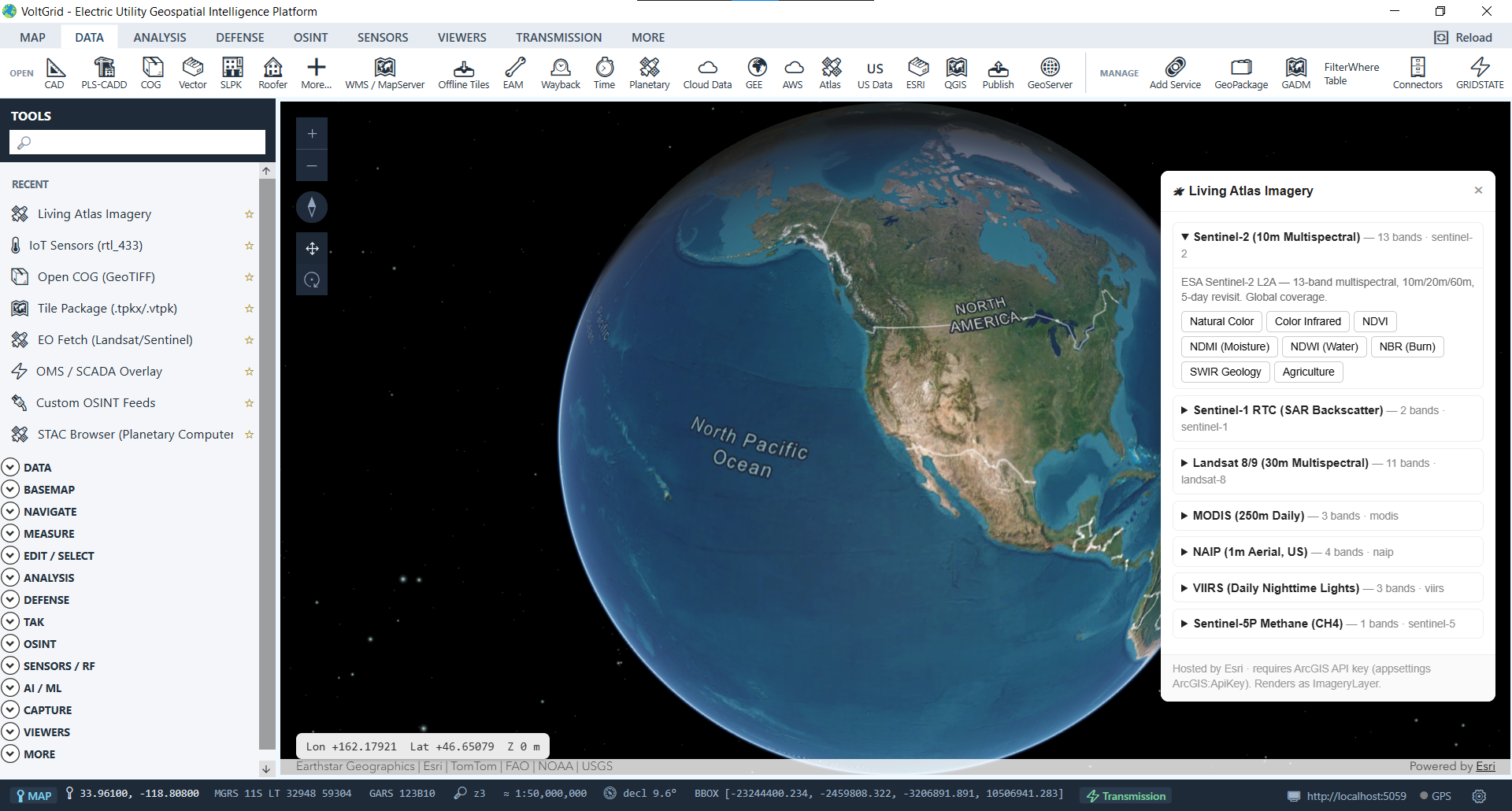Open WMS / MapServer tool
1512x811 pixels.
point(385,73)
